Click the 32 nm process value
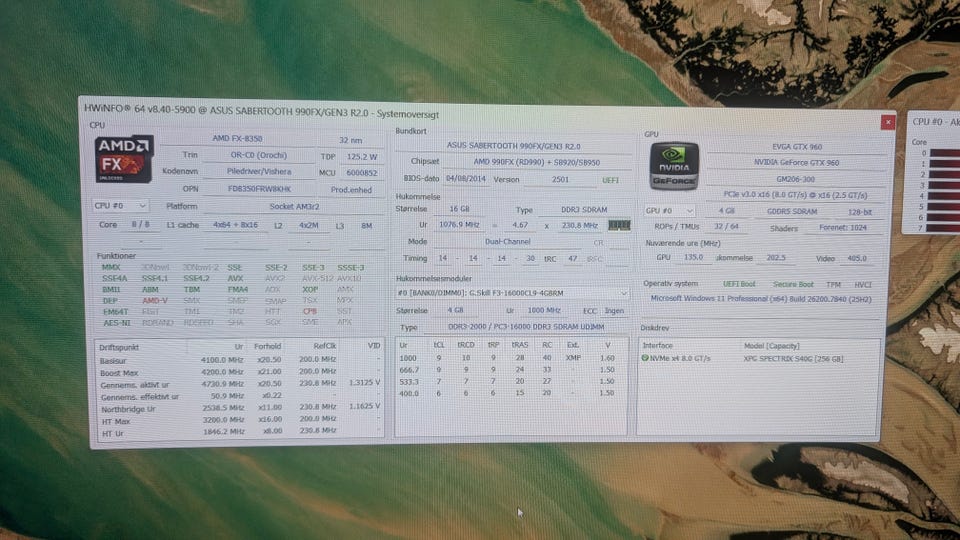The height and width of the screenshot is (540, 960). (x=351, y=140)
